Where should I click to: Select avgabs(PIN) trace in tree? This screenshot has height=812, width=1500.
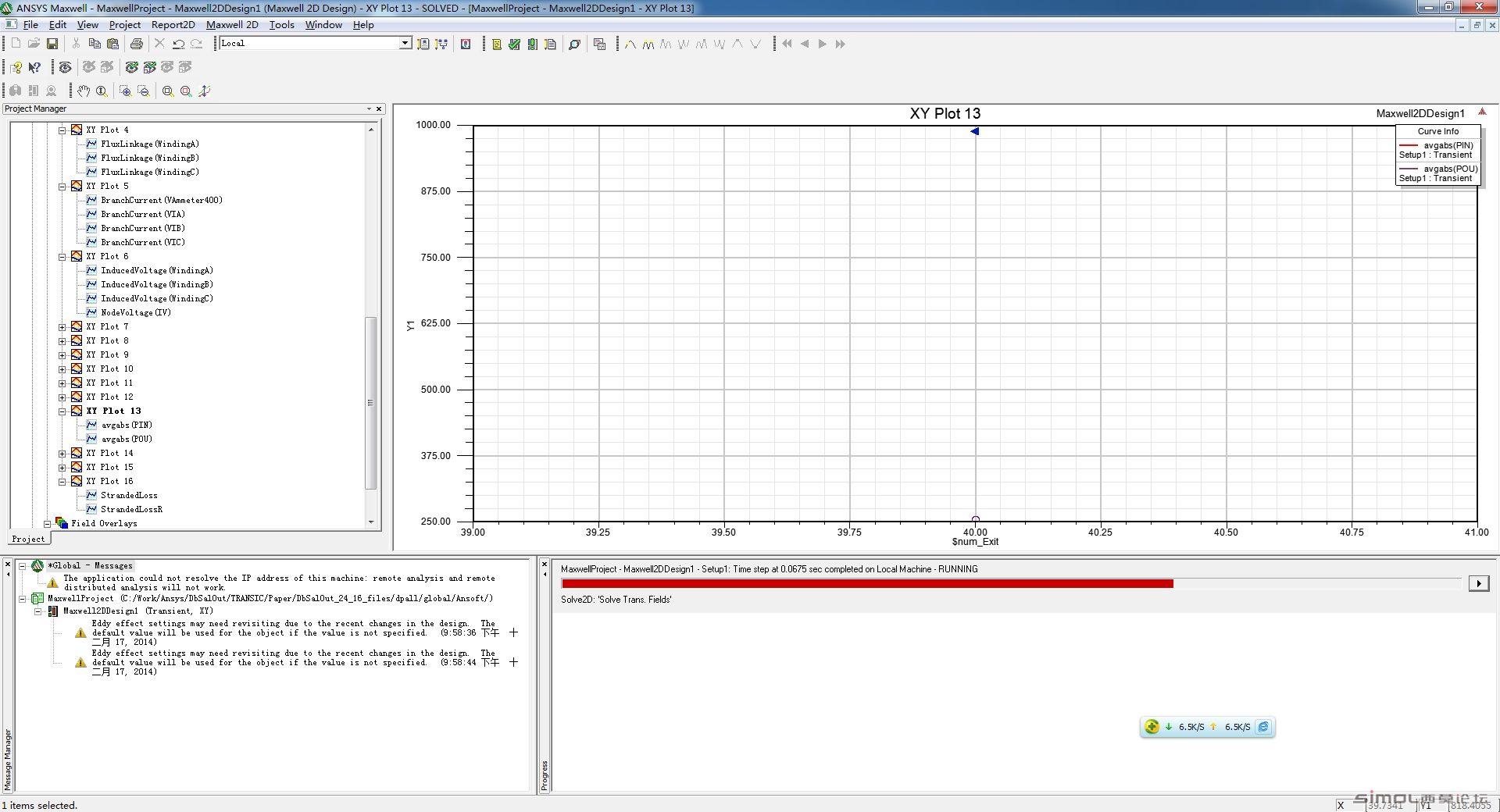coord(127,425)
